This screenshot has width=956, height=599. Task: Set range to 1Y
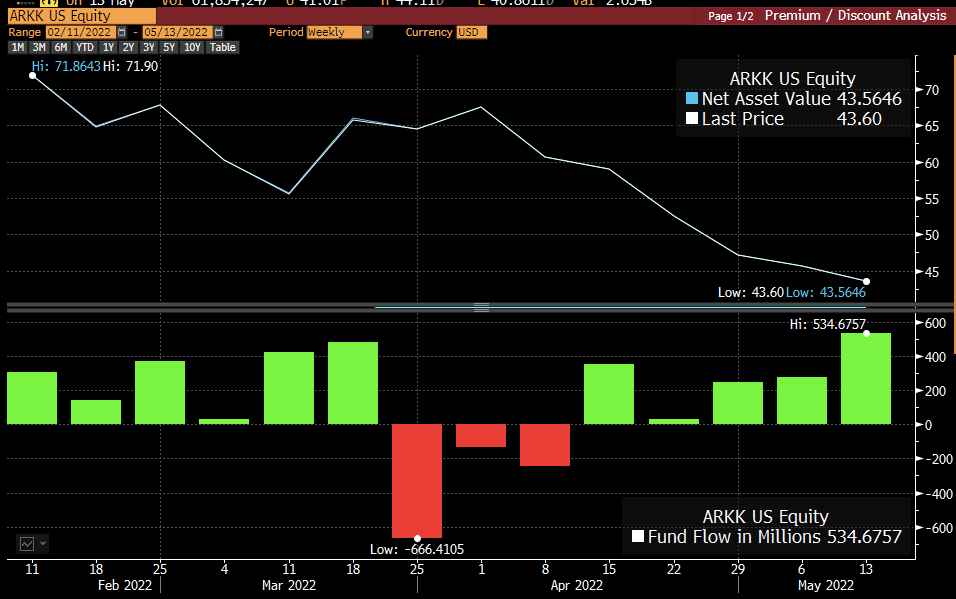109,48
